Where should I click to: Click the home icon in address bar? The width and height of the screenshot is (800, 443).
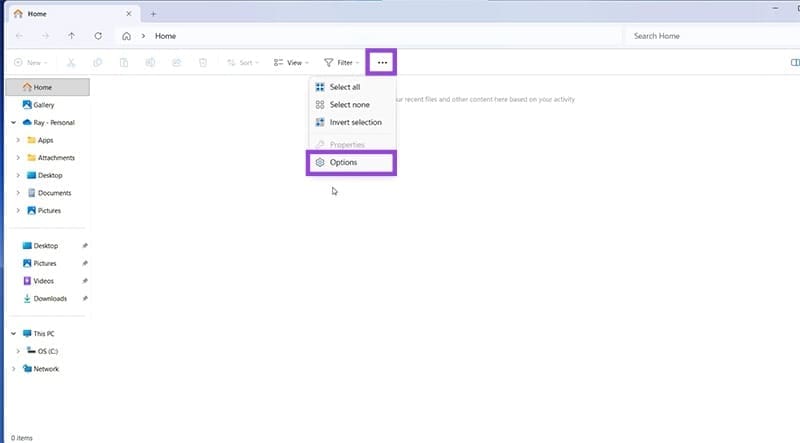click(x=126, y=36)
